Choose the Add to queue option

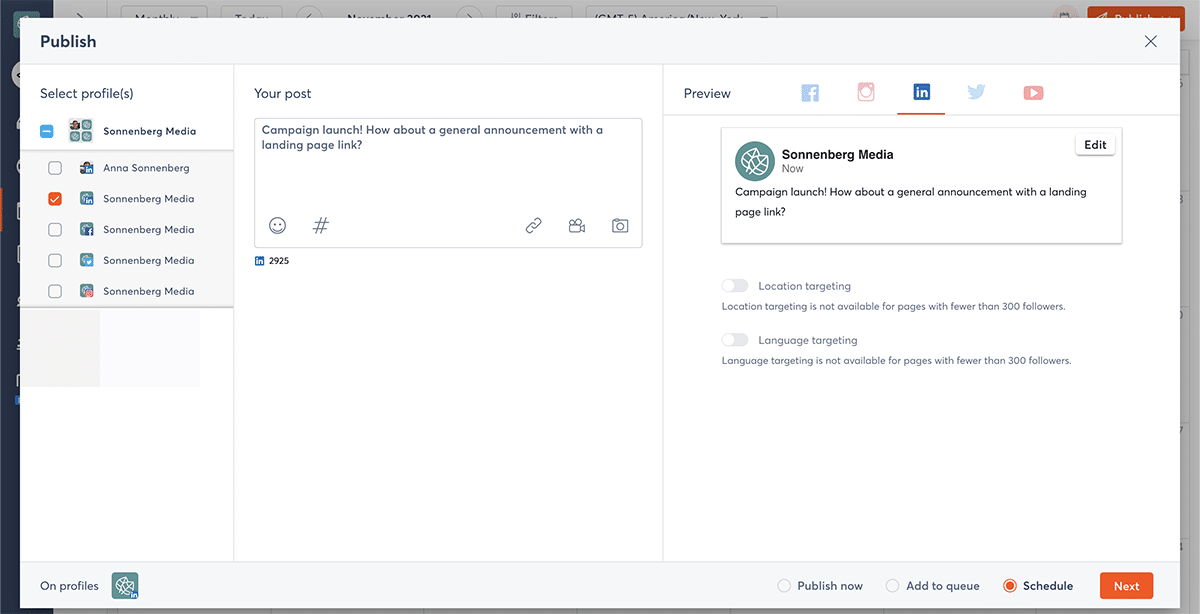[x=893, y=586]
